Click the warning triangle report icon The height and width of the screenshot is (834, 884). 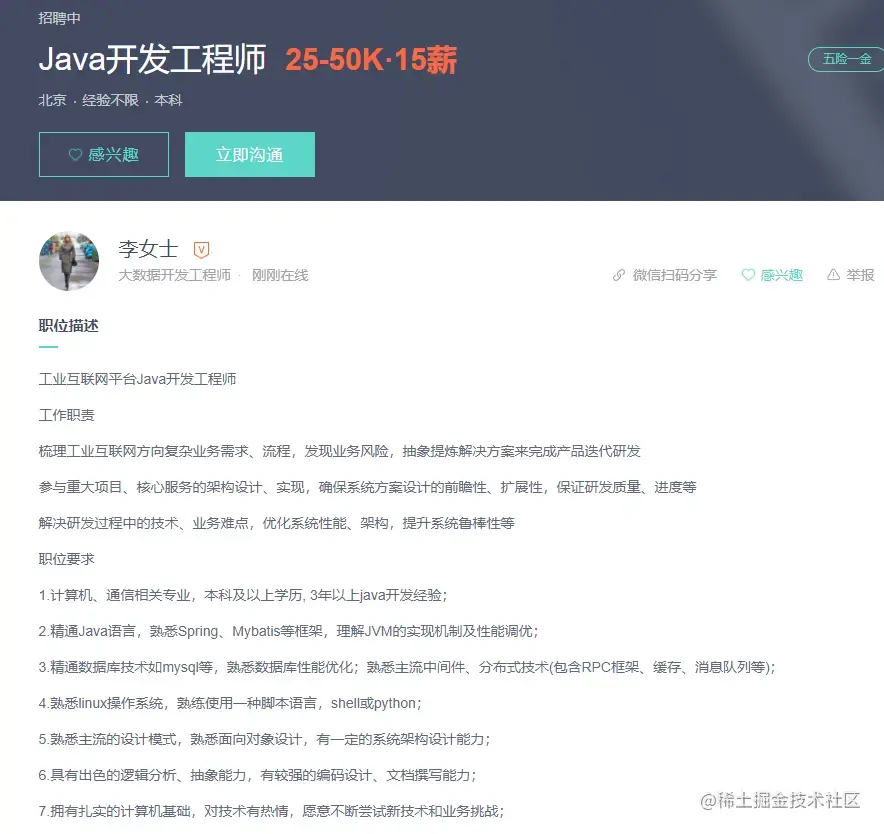[x=833, y=275]
